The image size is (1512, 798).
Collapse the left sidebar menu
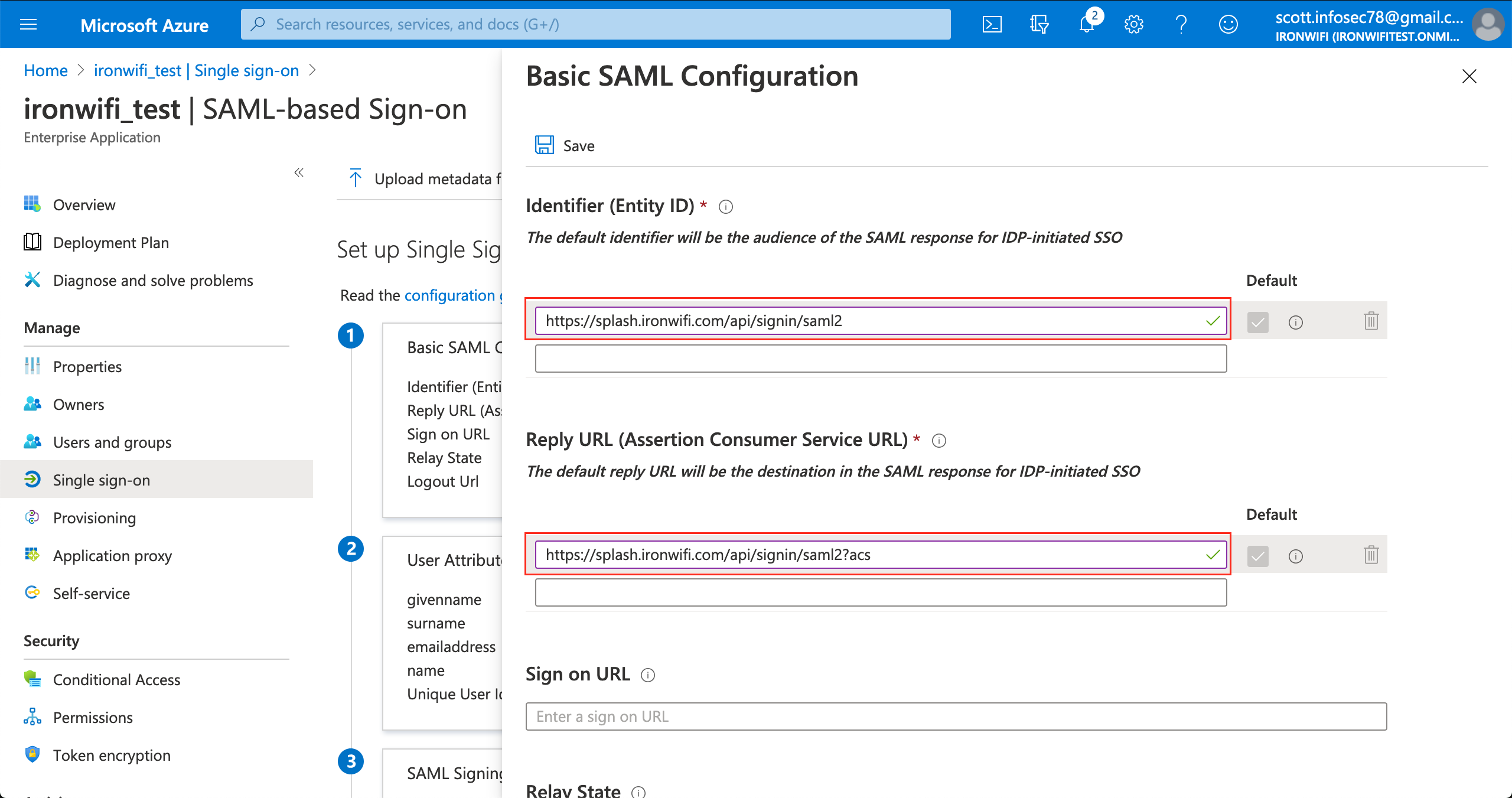click(299, 172)
